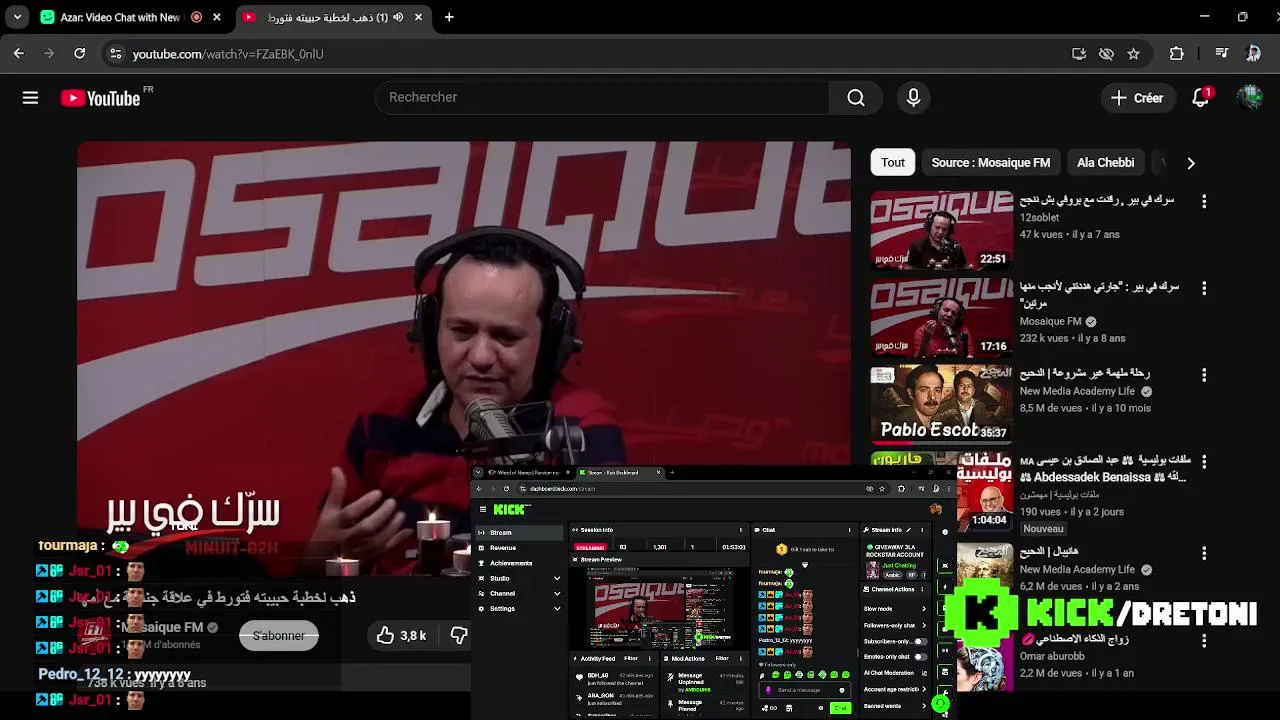Viewport: 1280px width, 720px height.
Task: Click the green Chat send button in Kick overlay
Action: click(x=841, y=707)
